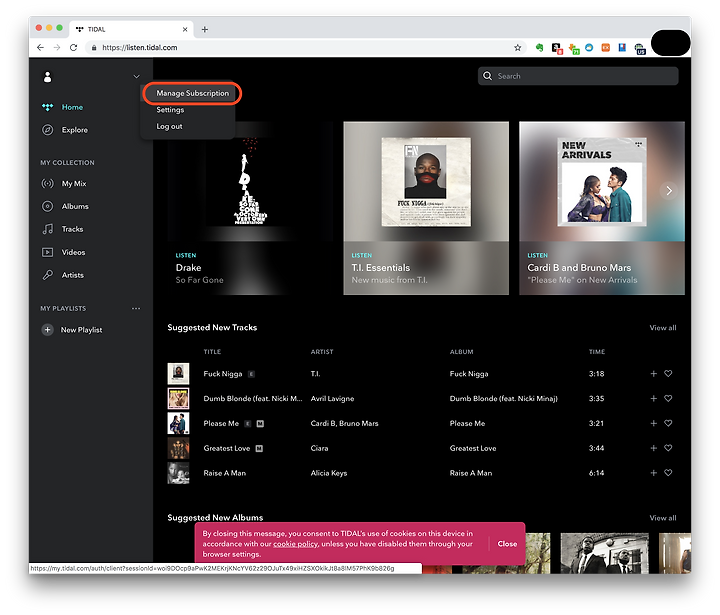Click the My Mix broadcast icon
The width and height of the screenshot is (720, 615).
tap(48, 184)
